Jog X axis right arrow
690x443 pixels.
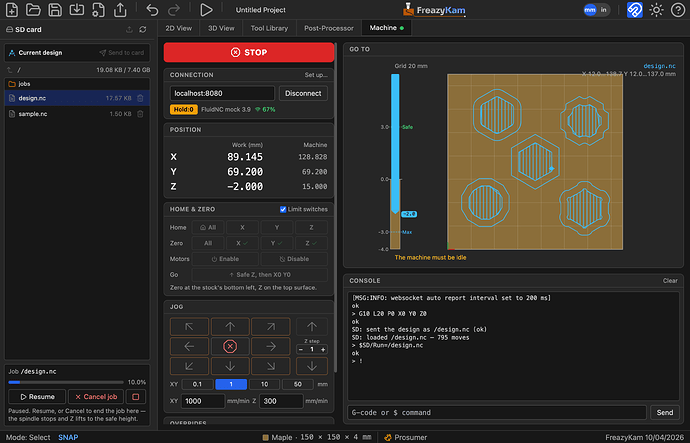pyautogui.click(x=271, y=347)
